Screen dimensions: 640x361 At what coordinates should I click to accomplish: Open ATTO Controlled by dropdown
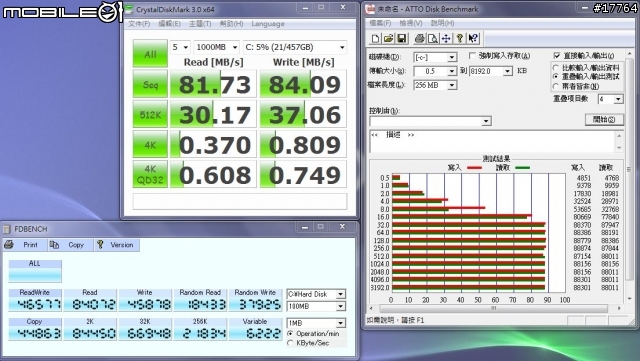click(430, 121)
